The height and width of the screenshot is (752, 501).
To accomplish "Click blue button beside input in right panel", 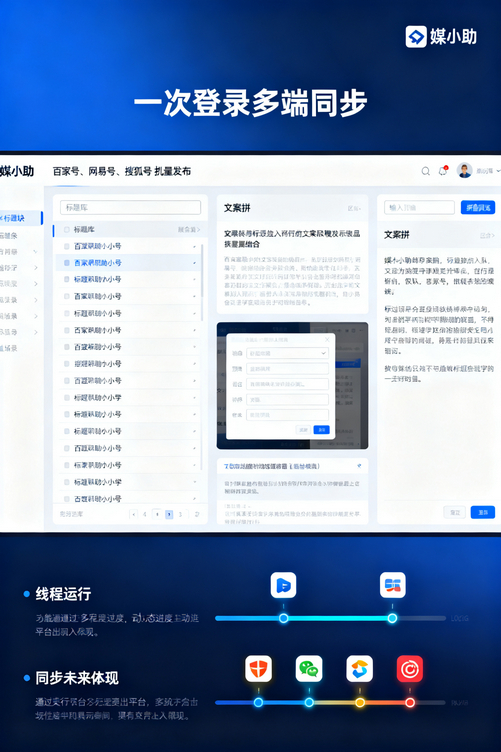I will [x=478, y=208].
